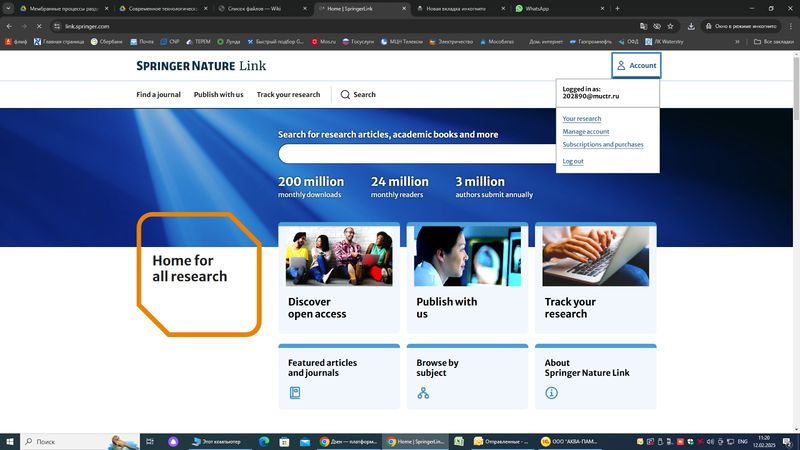Click the translate page icon in address bar
This screenshot has width=800, height=450.
click(643, 26)
